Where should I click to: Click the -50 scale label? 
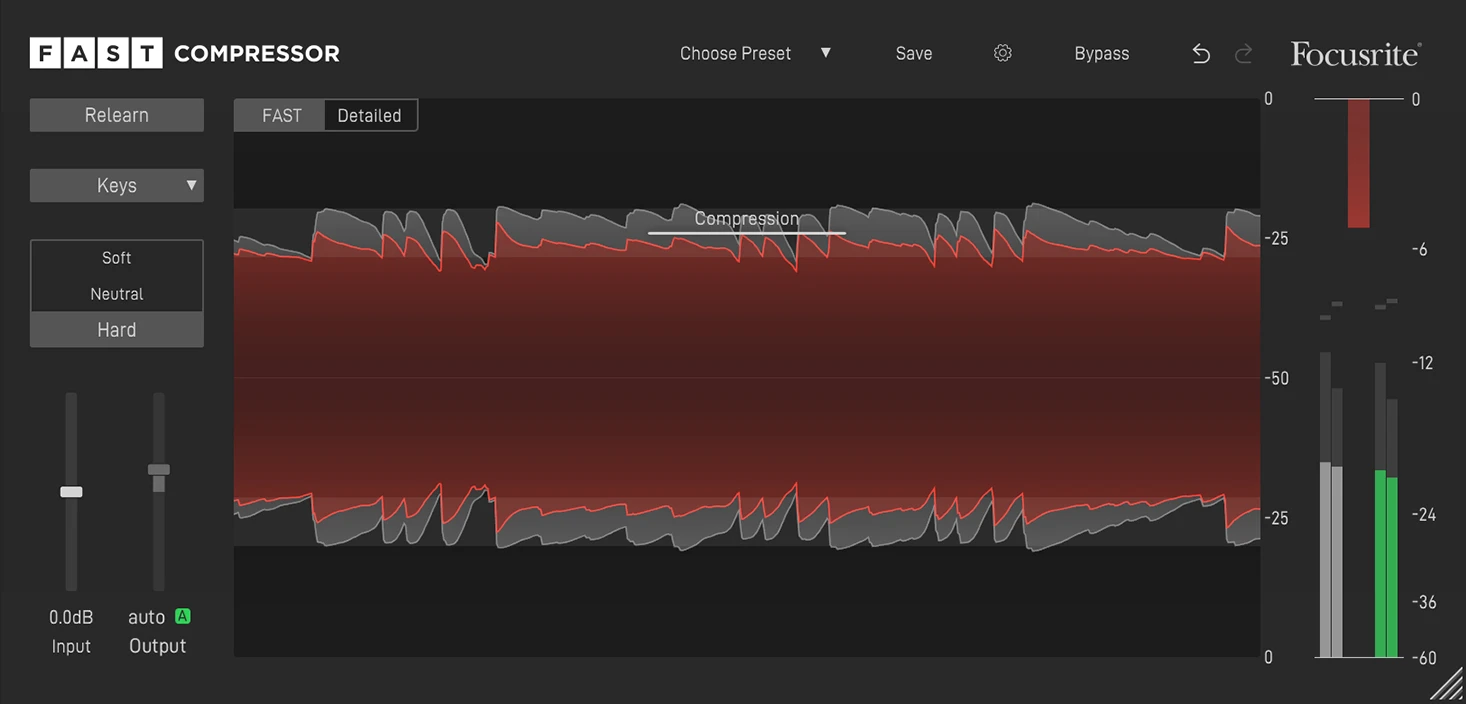[x=1276, y=379]
